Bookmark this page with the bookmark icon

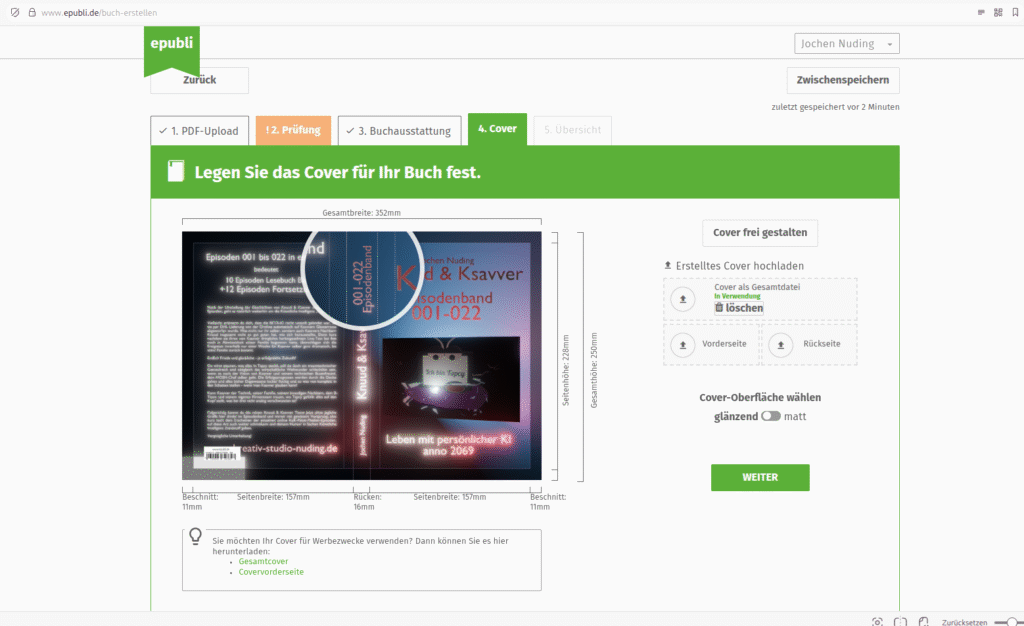1014,12
